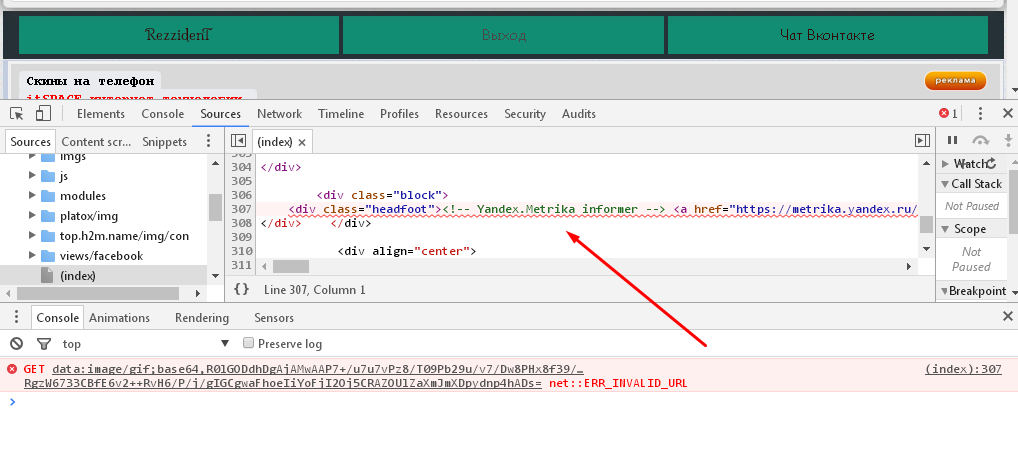Expand the top.h2m.name/img/con folder
Image resolution: width=1018 pixels, height=469 pixels.
[32, 236]
